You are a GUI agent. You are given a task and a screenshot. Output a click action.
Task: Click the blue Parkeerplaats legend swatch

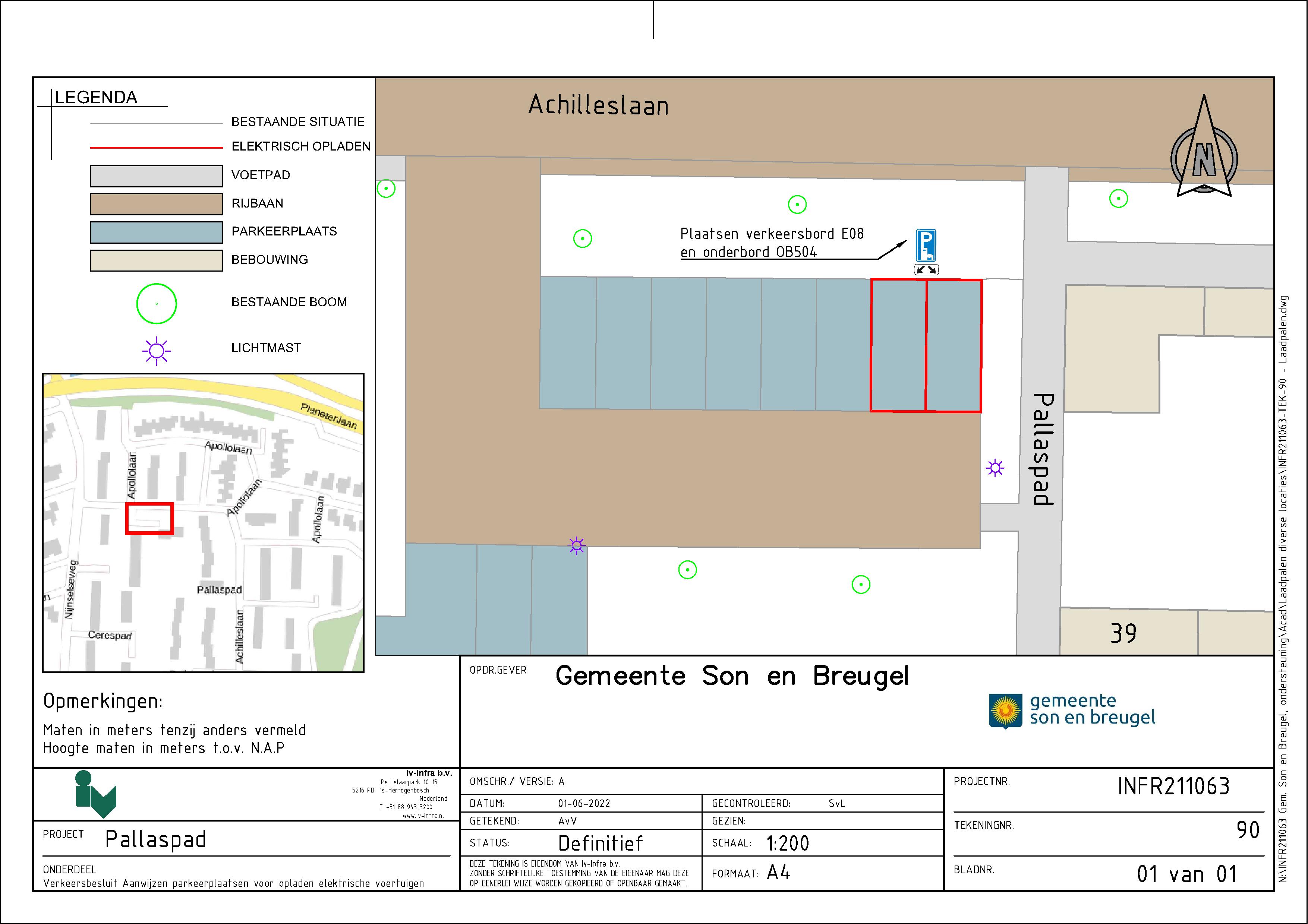156,232
